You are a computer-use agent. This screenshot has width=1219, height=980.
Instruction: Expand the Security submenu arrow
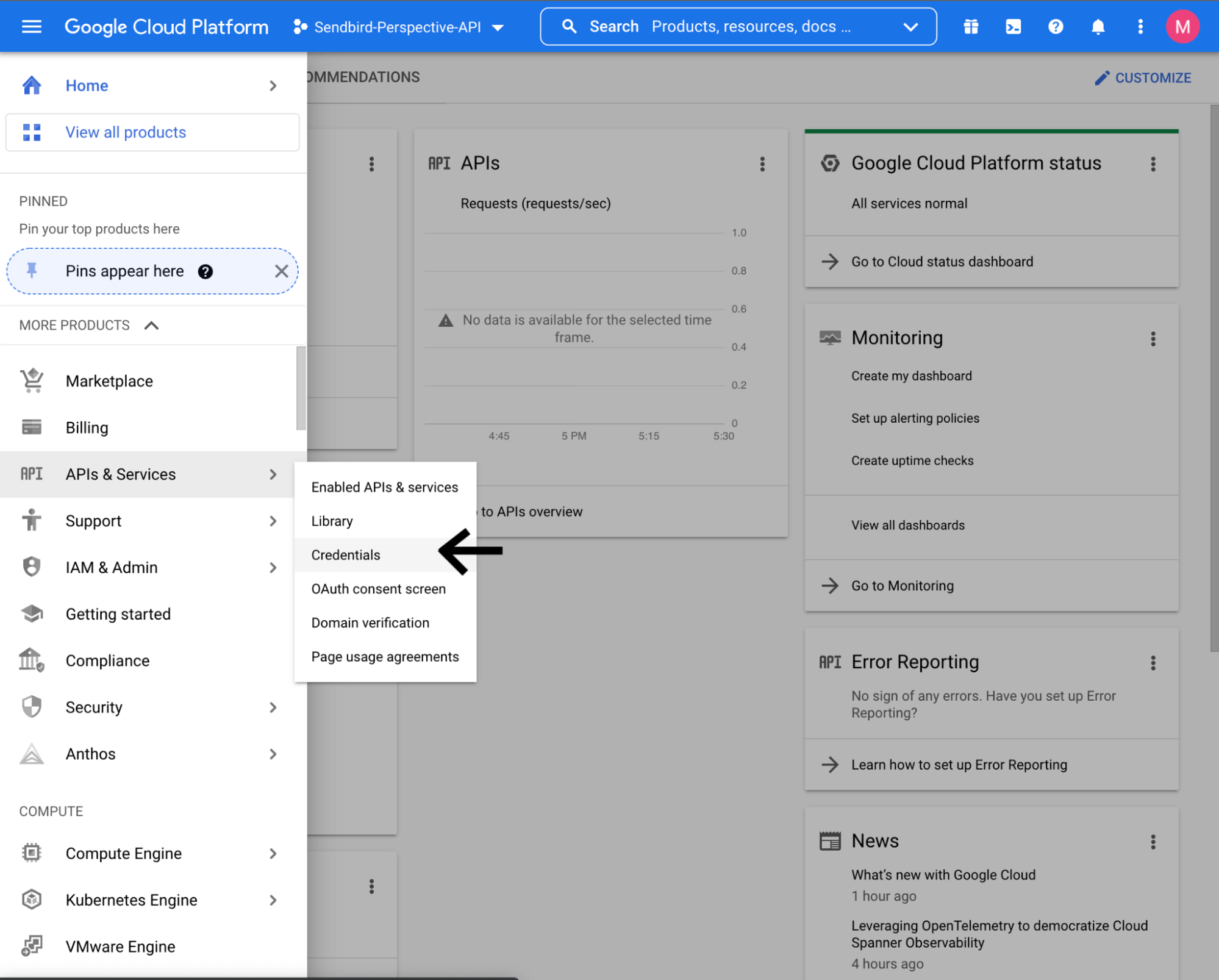[x=273, y=707]
